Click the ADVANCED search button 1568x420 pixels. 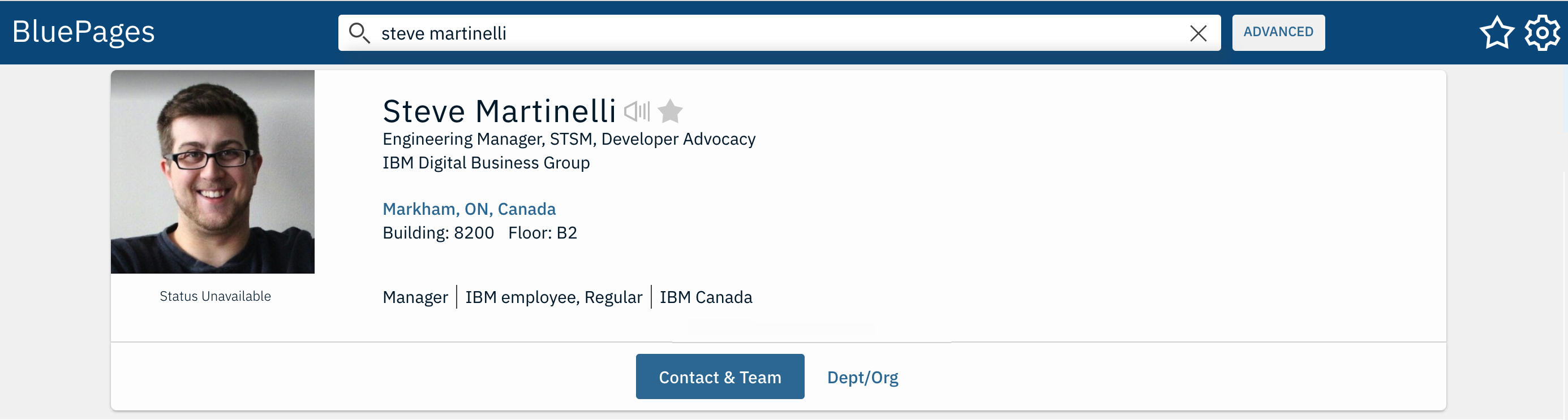(x=1278, y=32)
